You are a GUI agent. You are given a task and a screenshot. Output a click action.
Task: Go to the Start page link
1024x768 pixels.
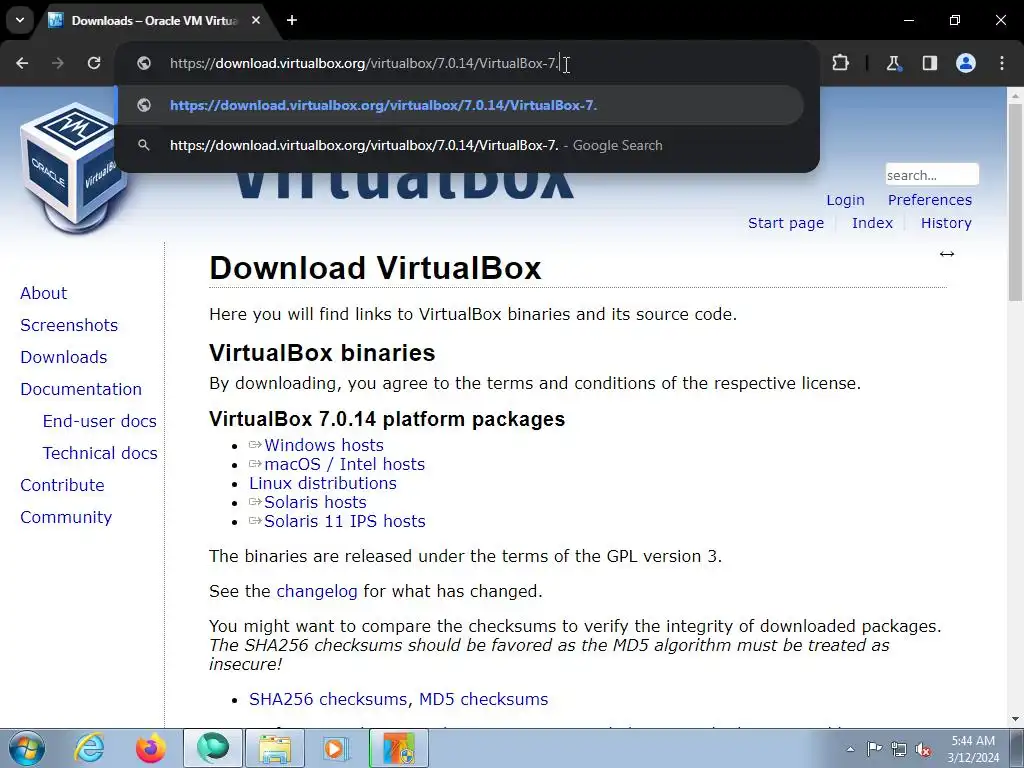click(786, 223)
